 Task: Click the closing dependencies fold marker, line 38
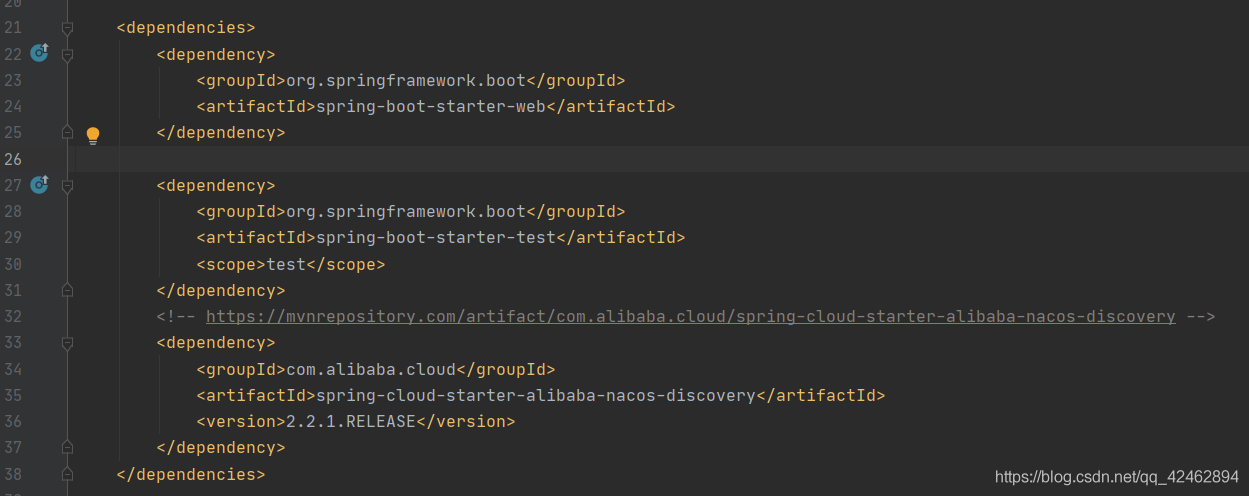[x=67, y=473]
